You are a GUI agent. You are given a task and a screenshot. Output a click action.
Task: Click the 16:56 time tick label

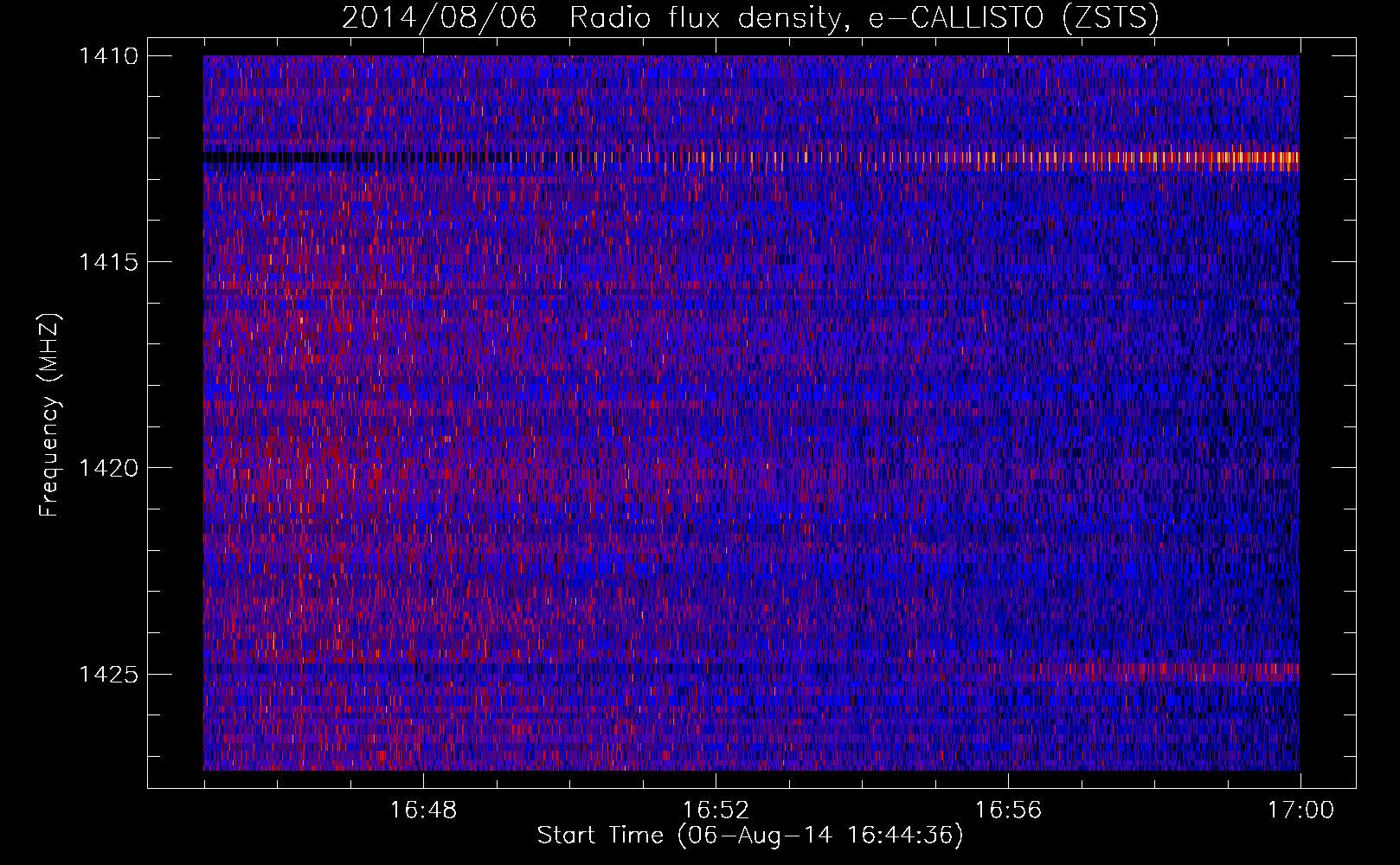coord(1008,811)
